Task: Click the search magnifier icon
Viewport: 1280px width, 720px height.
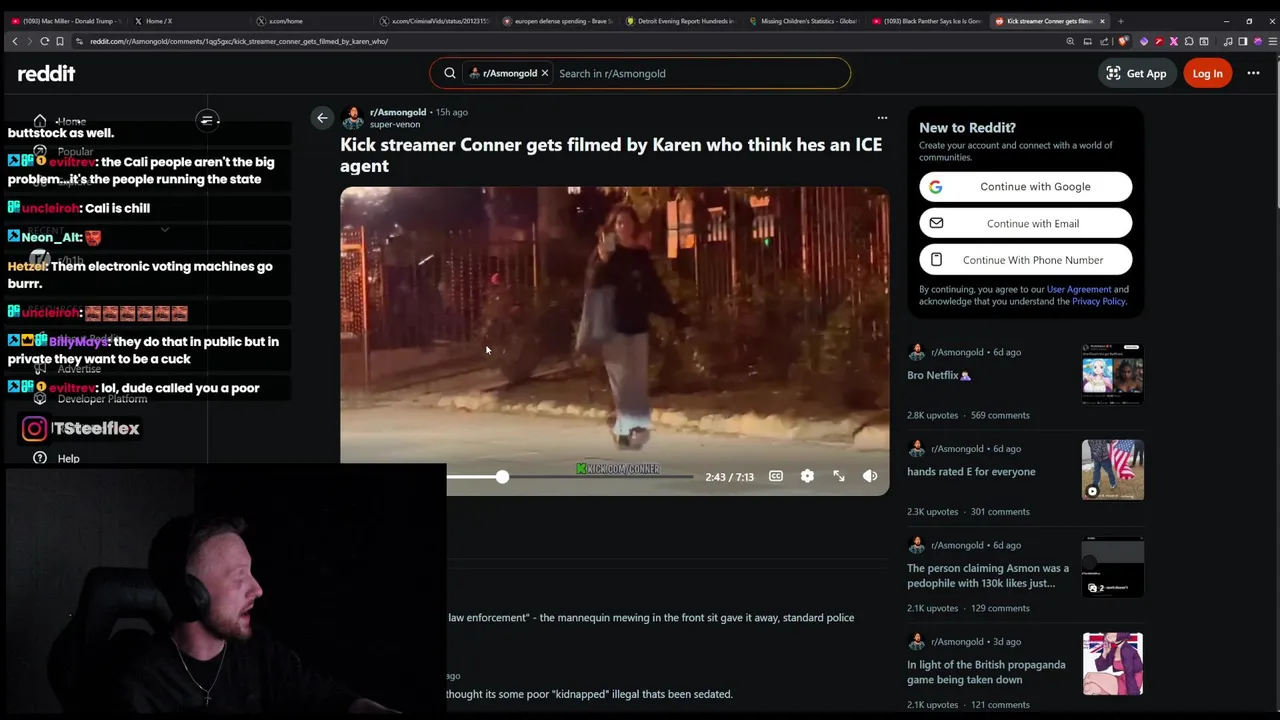Action: (x=450, y=73)
